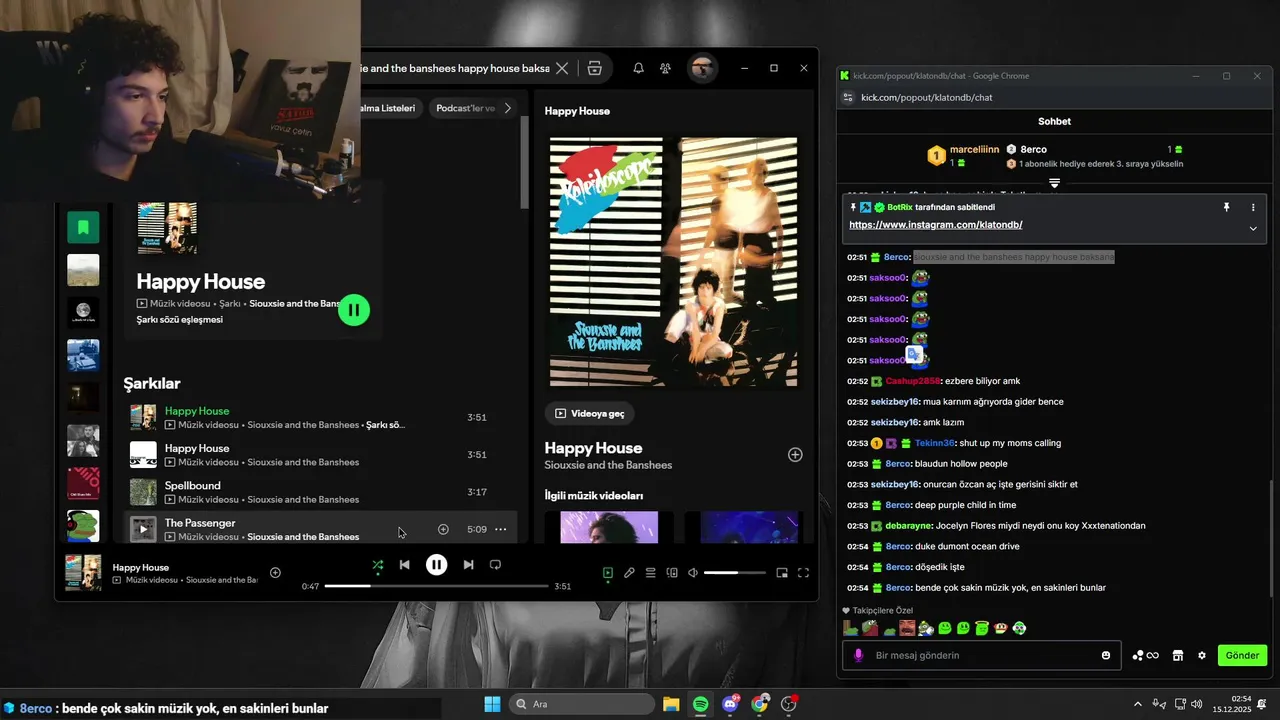Insert the laughing man emote

[907, 628]
